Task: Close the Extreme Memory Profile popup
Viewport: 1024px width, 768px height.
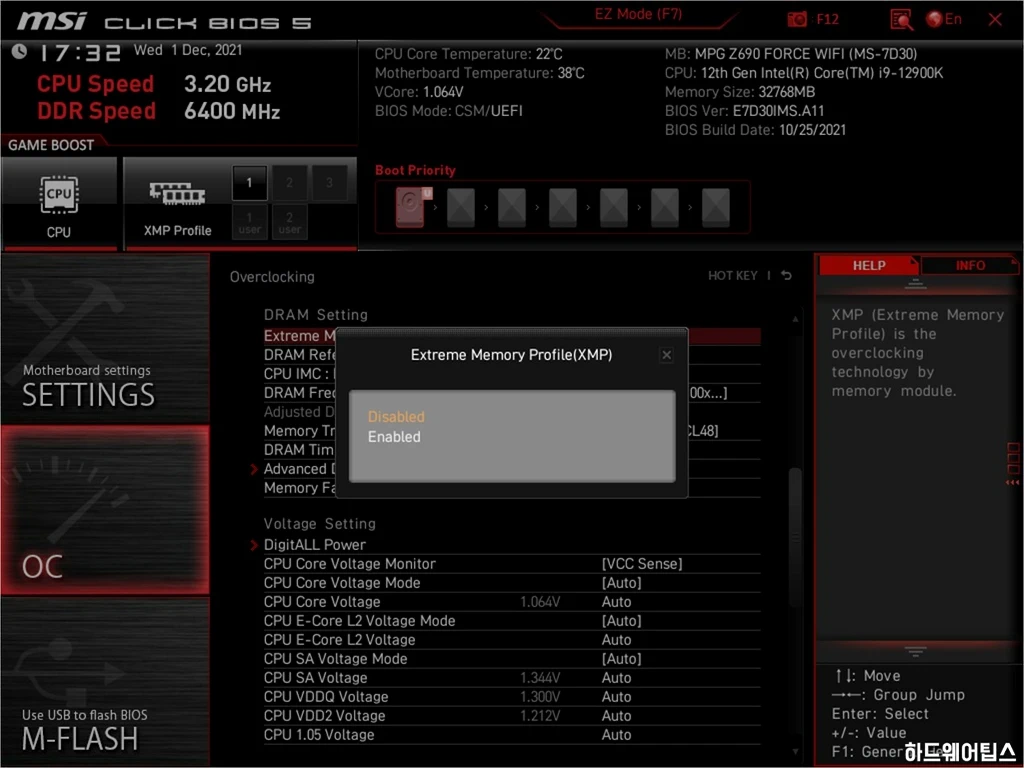Action: coord(666,355)
